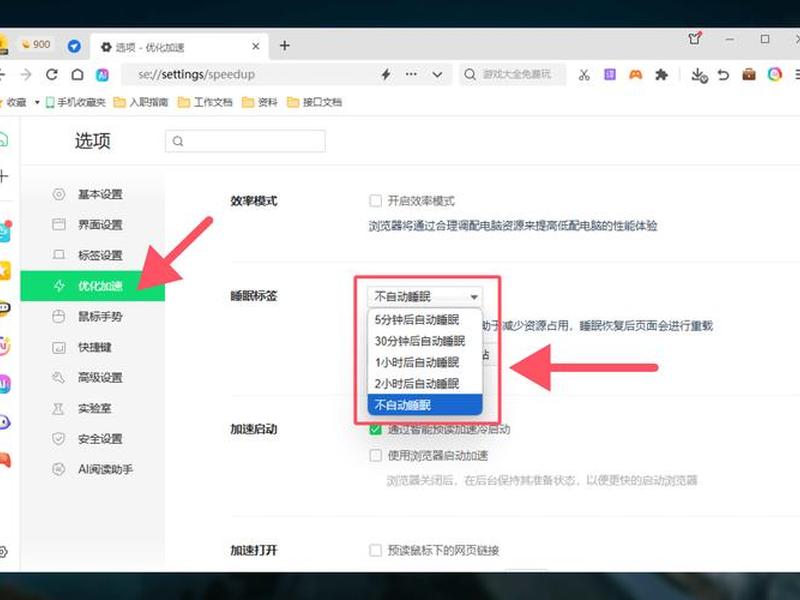Click the undo closed tab icon
The height and width of the screenshot is (600, 800).
click(x=723, y=75)
